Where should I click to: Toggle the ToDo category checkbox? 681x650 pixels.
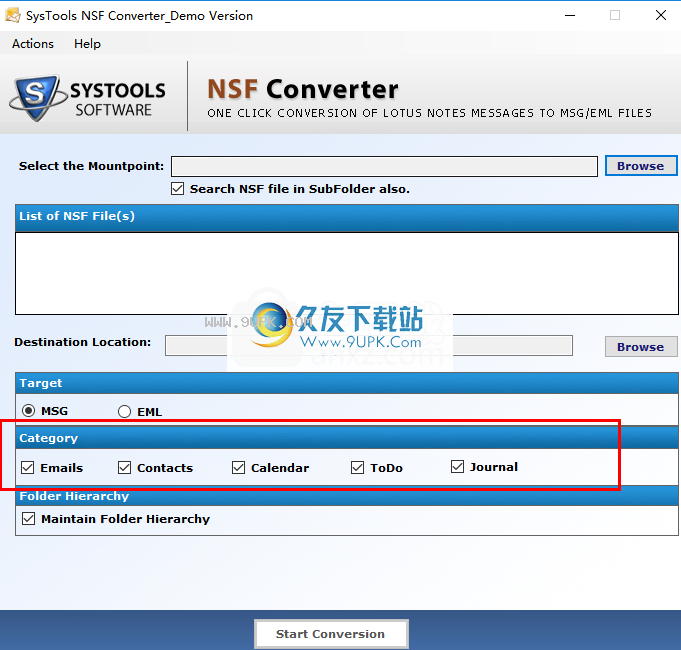[x=357, y=468]
